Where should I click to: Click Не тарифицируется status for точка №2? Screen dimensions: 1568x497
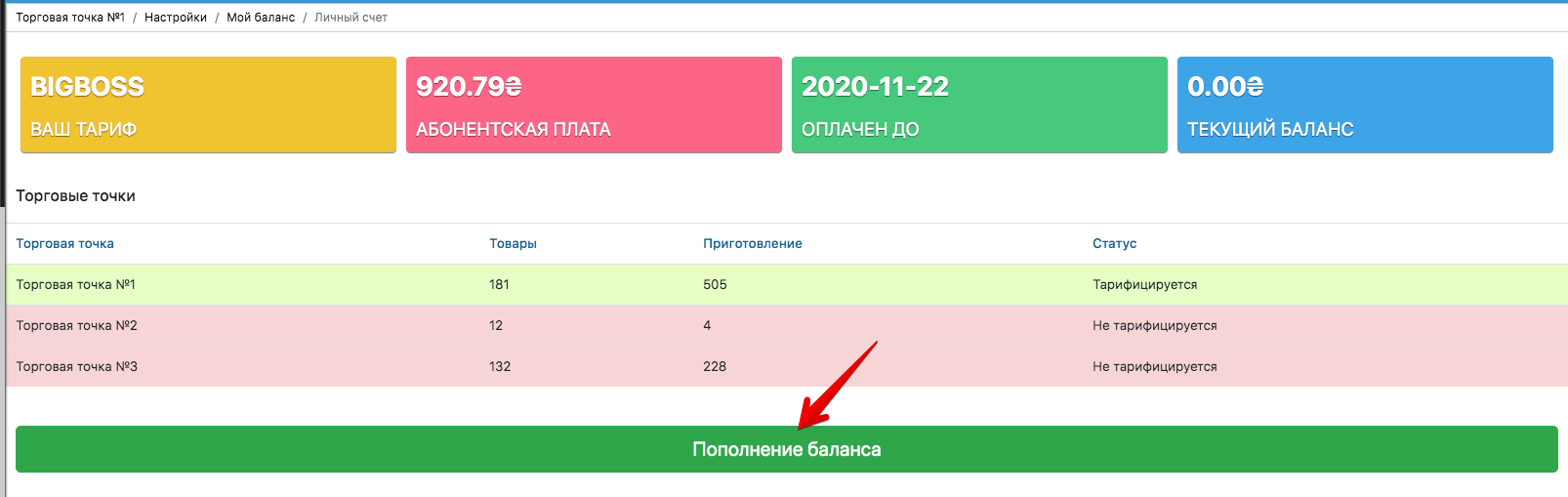click(x=1154, y=326)
